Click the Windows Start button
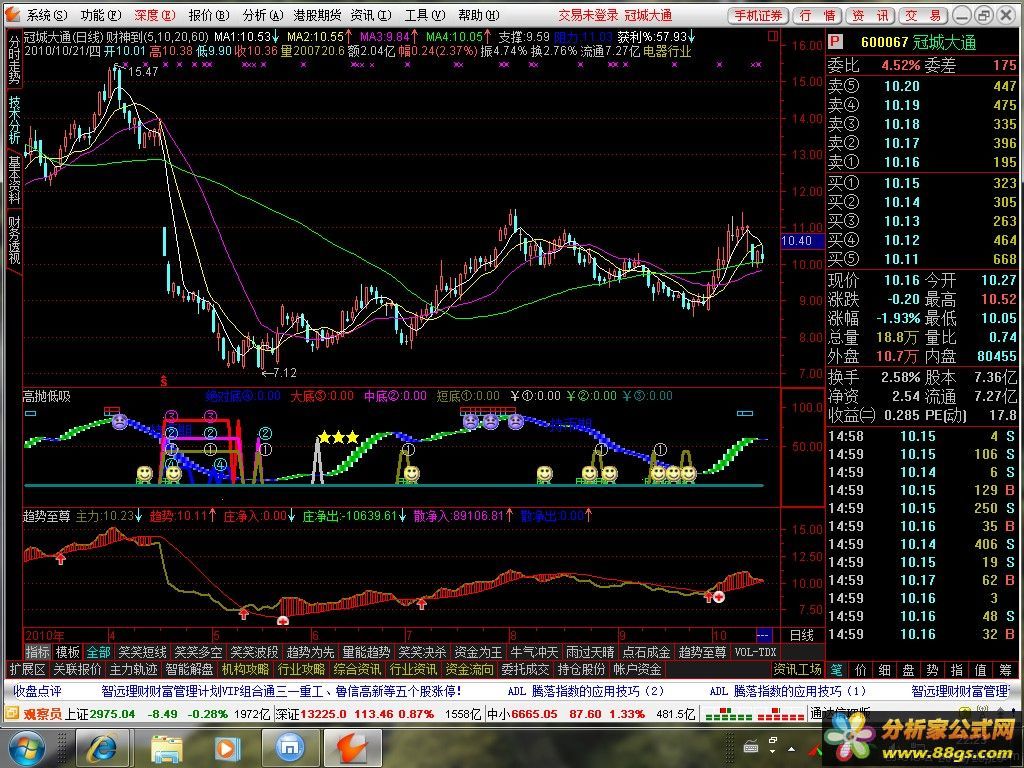The height and width of the screenshot is (768, 1024). 25,748
